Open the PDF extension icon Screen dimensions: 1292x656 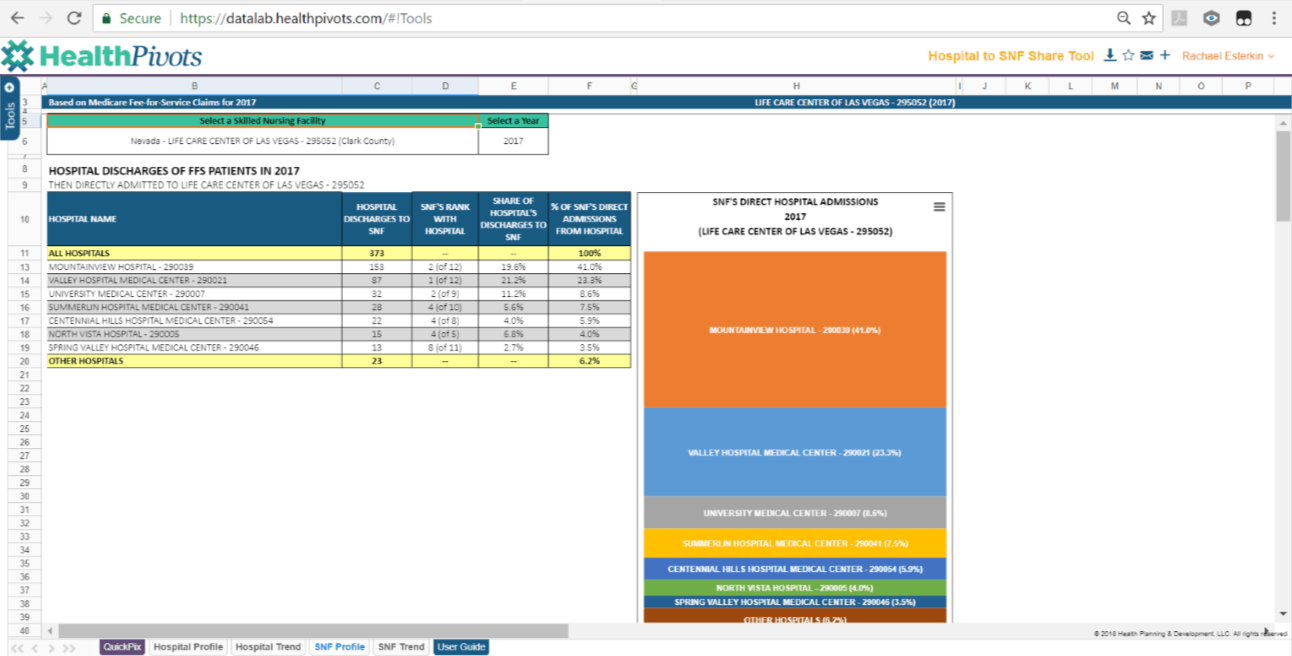[1181, 18]
